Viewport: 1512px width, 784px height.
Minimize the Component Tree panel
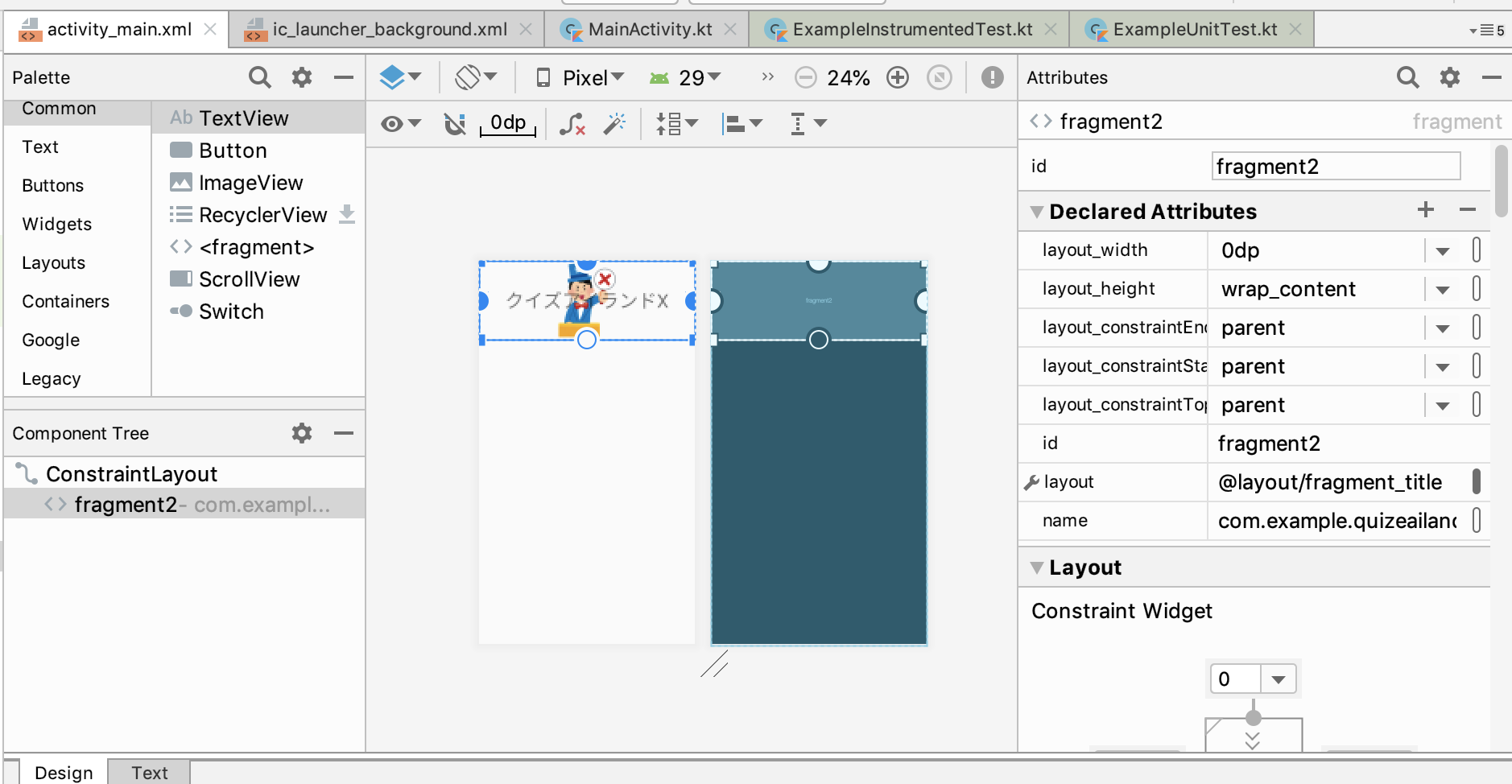tap(344, 433)
